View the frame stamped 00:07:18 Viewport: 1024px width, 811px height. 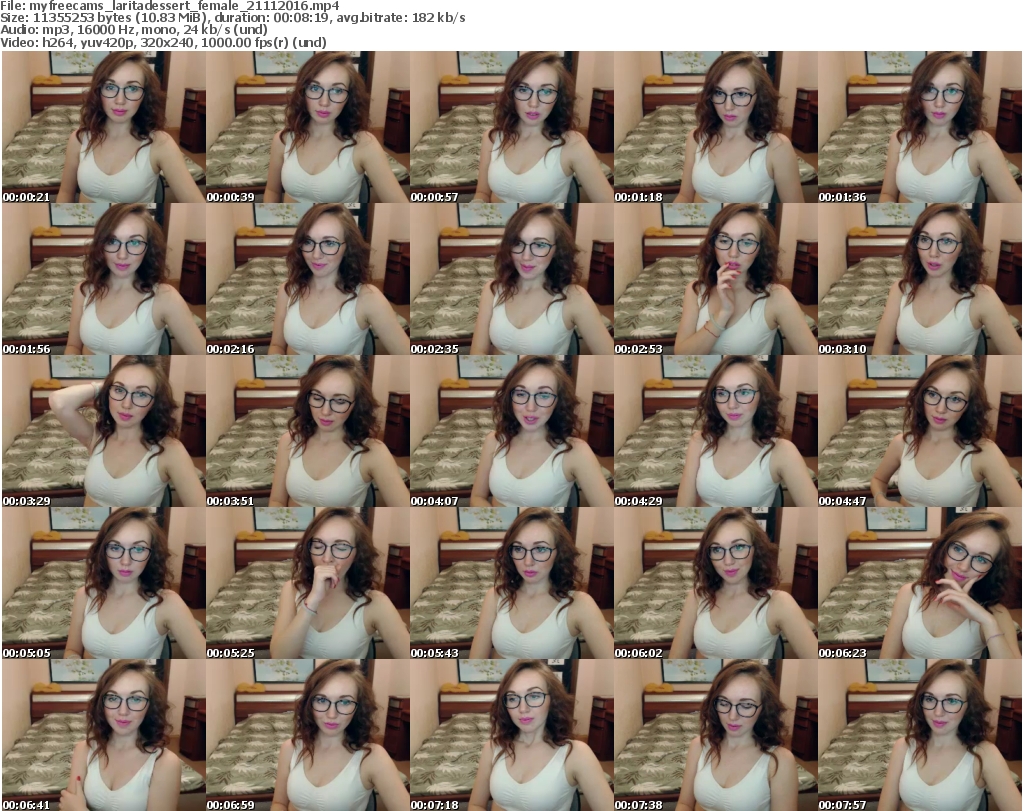(511, 735)
